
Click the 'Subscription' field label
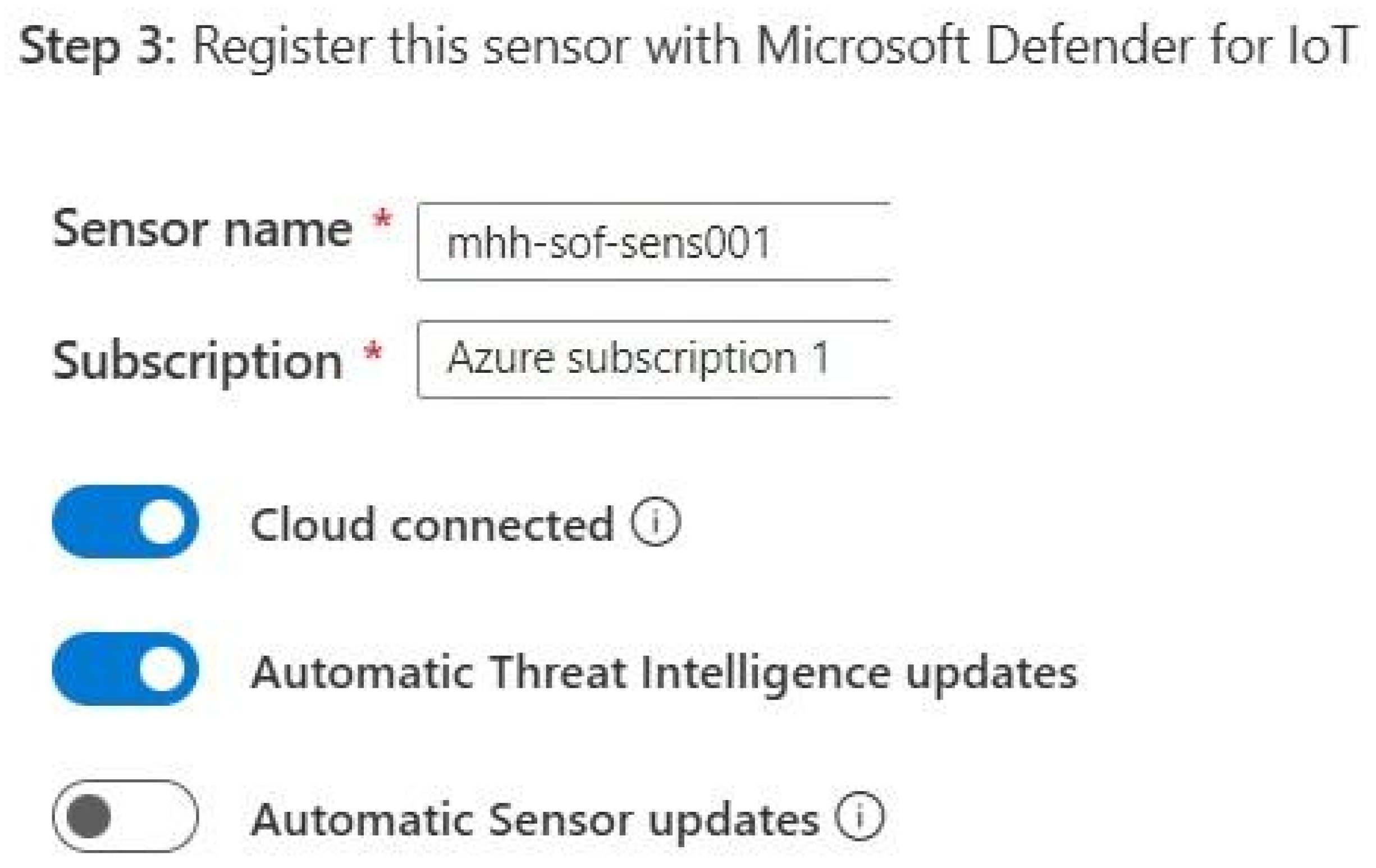tap(197, 361)
